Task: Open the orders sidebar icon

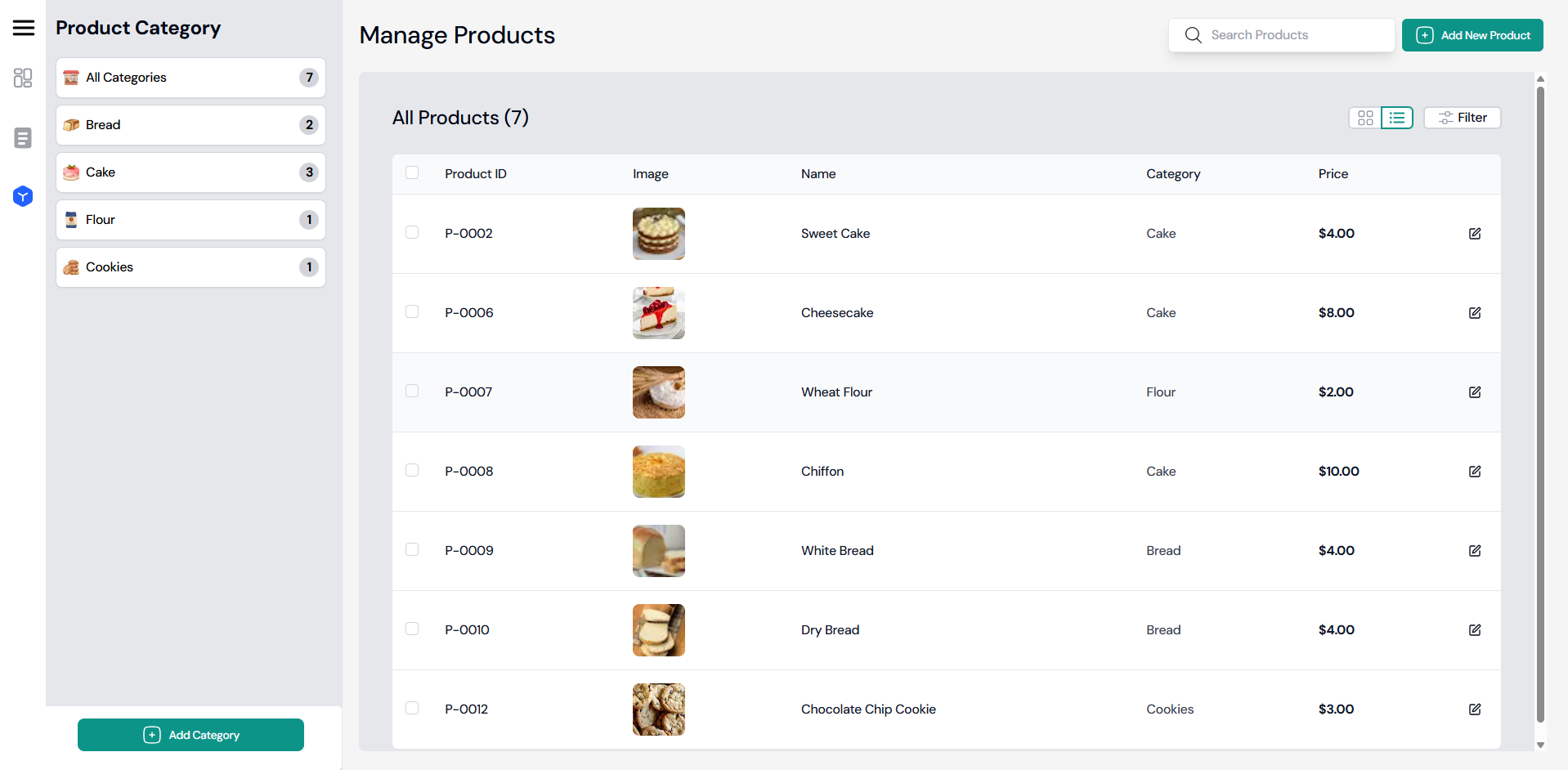Action: pyautogui.click(x=22, y=137)
